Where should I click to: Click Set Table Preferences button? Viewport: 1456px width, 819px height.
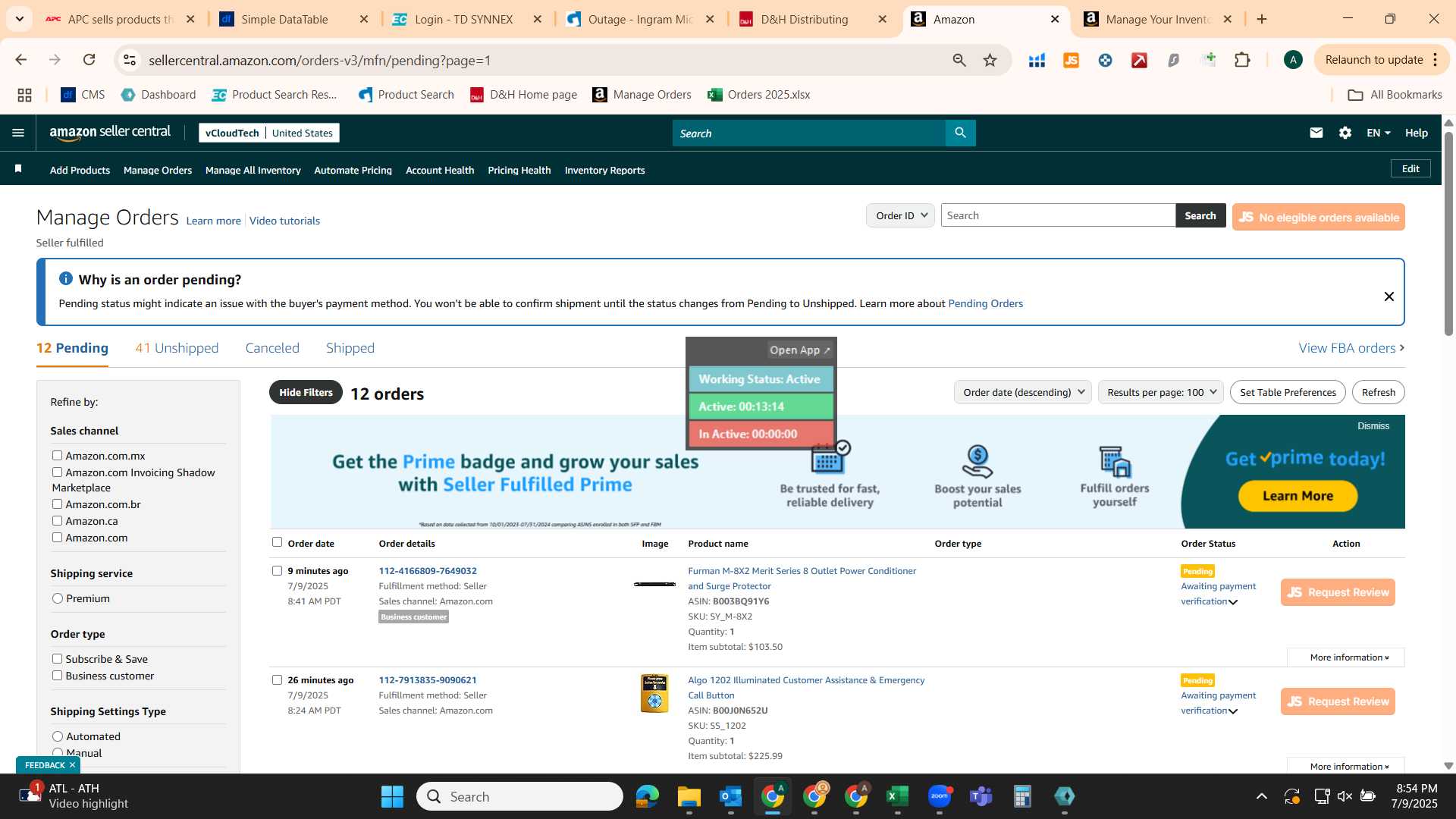[x=1288, y=392]
